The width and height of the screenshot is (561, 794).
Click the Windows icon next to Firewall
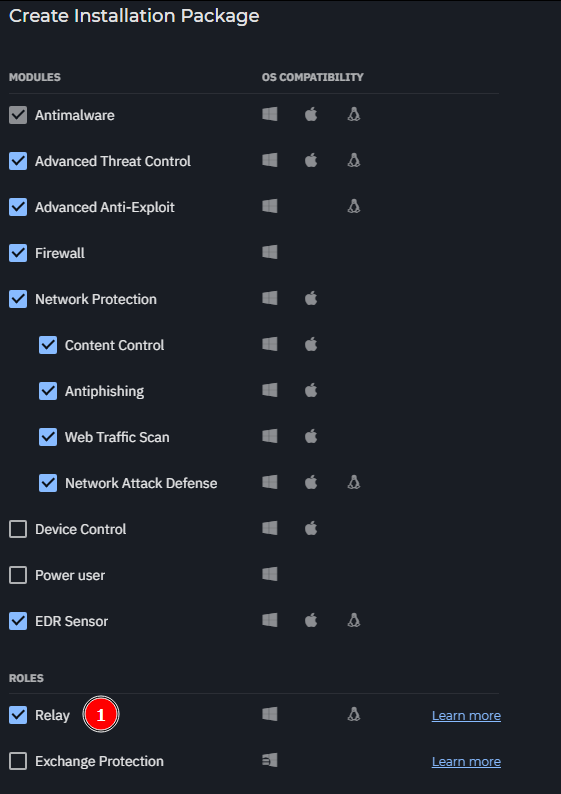click(x=270, y=252)
